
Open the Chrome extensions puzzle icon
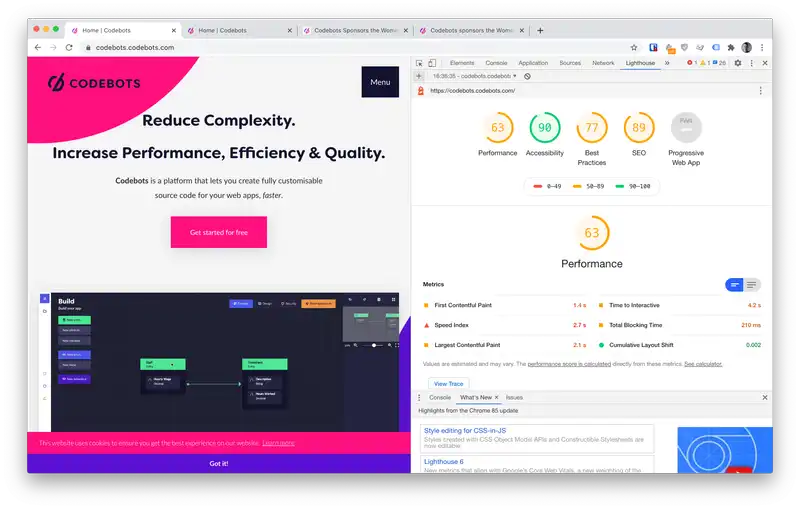730,47
